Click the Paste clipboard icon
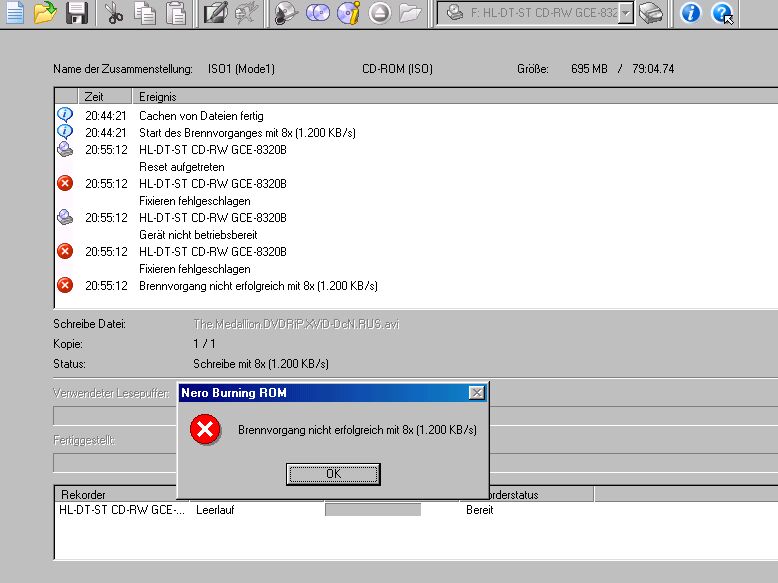The width and height of the screenshot is (778, 583). click(x=175, y=13)
